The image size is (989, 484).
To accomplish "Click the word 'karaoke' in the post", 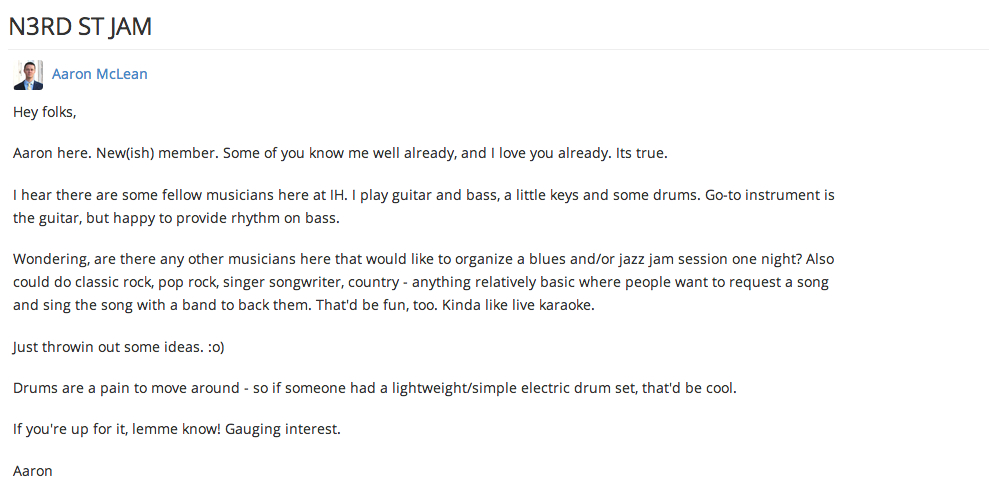I will click(x=566, y=306).
